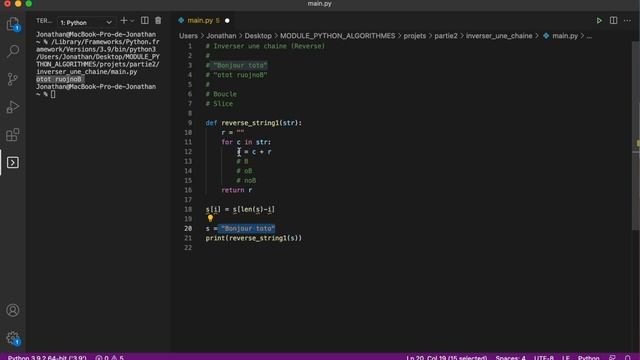Screen dimensions: 640x360
Task: Click the feedback icon in status bar
Action: pos(612,357)
